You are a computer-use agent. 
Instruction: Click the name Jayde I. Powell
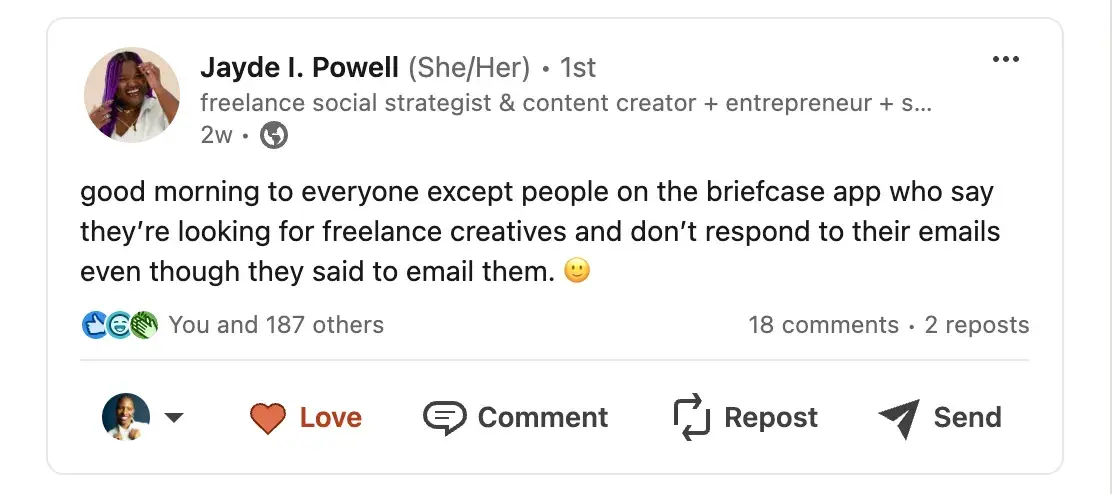[297, 67]
